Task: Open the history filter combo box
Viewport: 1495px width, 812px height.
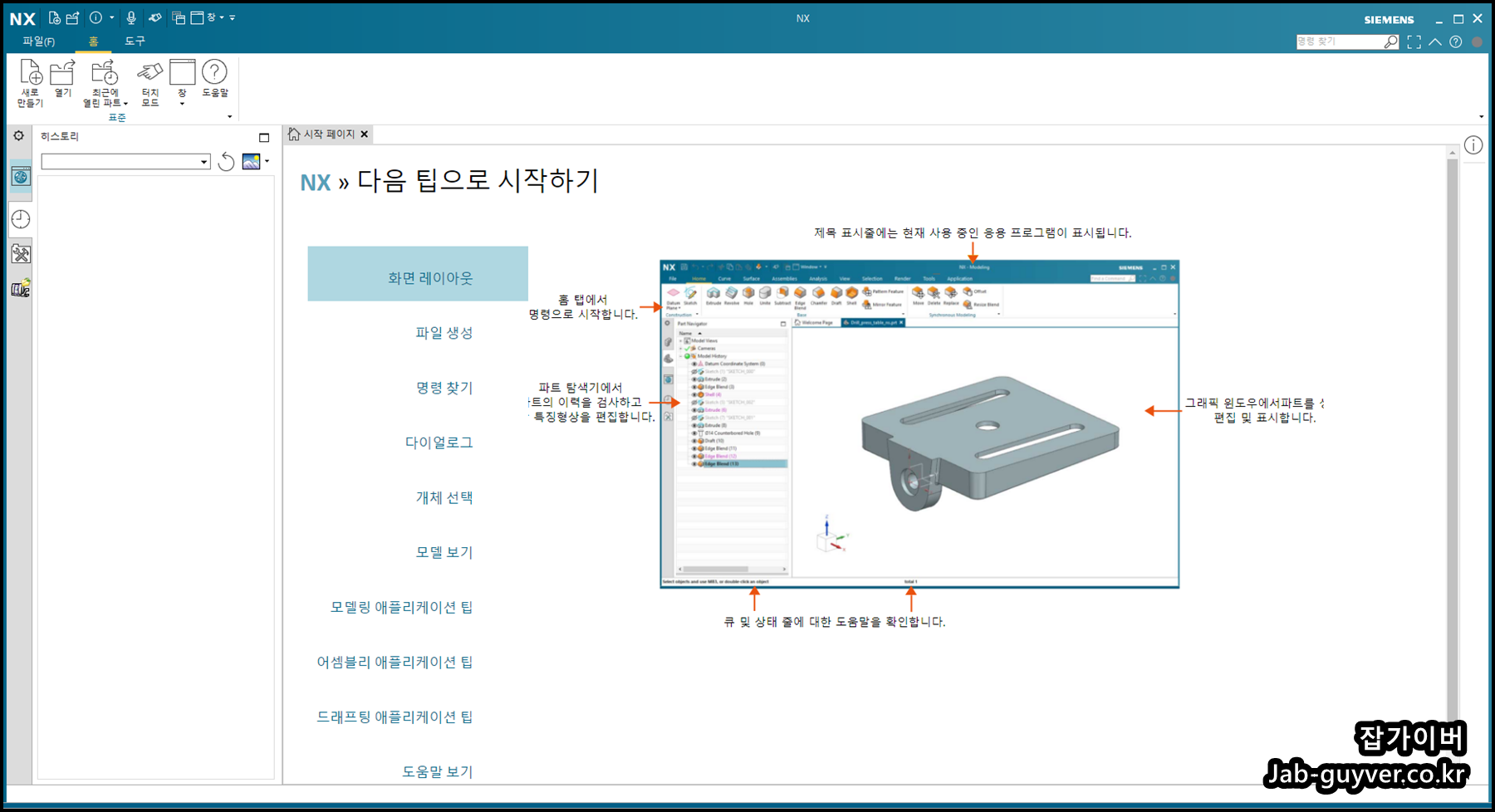Action: coord(125,162)
